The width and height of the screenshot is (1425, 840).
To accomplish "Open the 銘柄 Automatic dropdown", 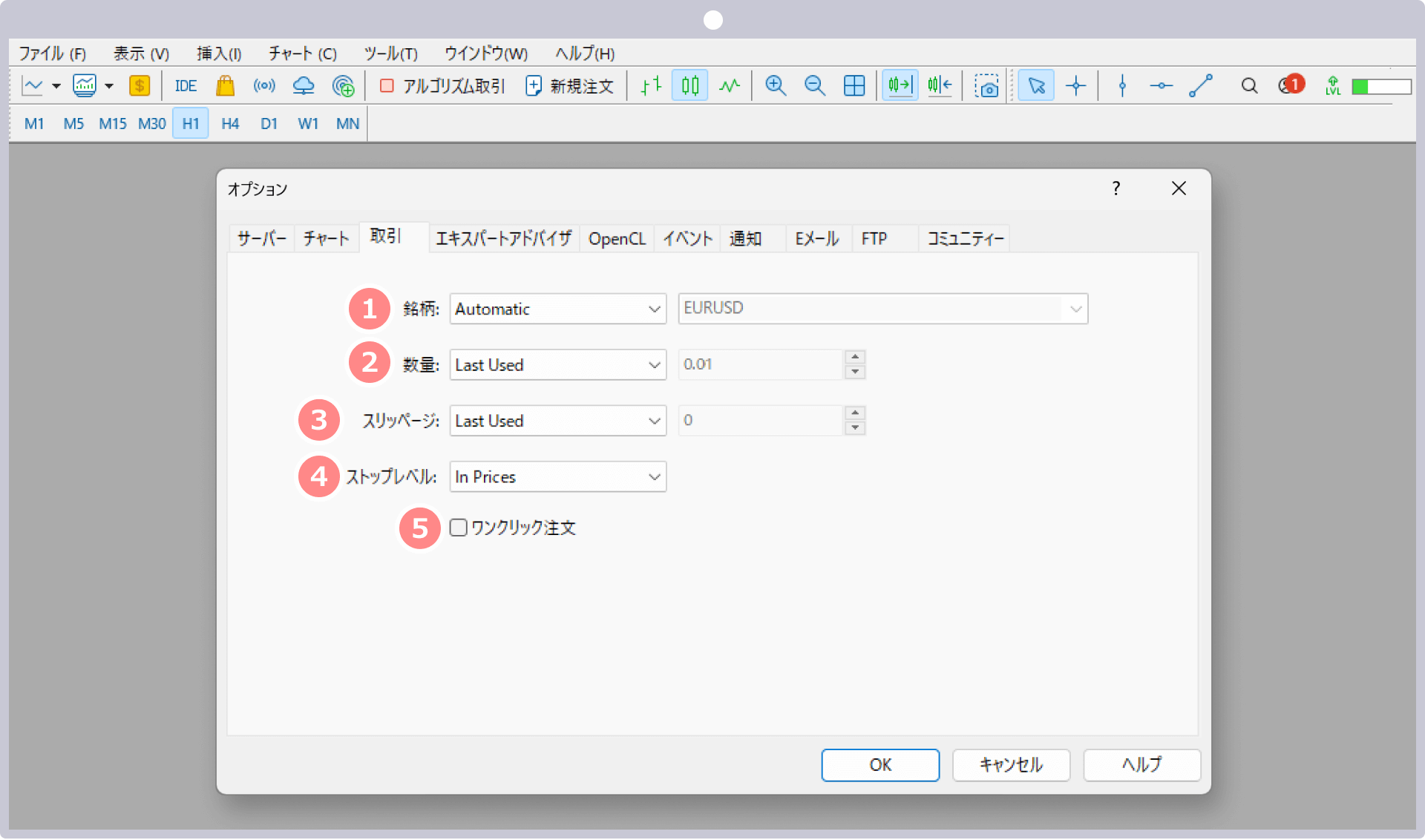I will coord(558,309).
